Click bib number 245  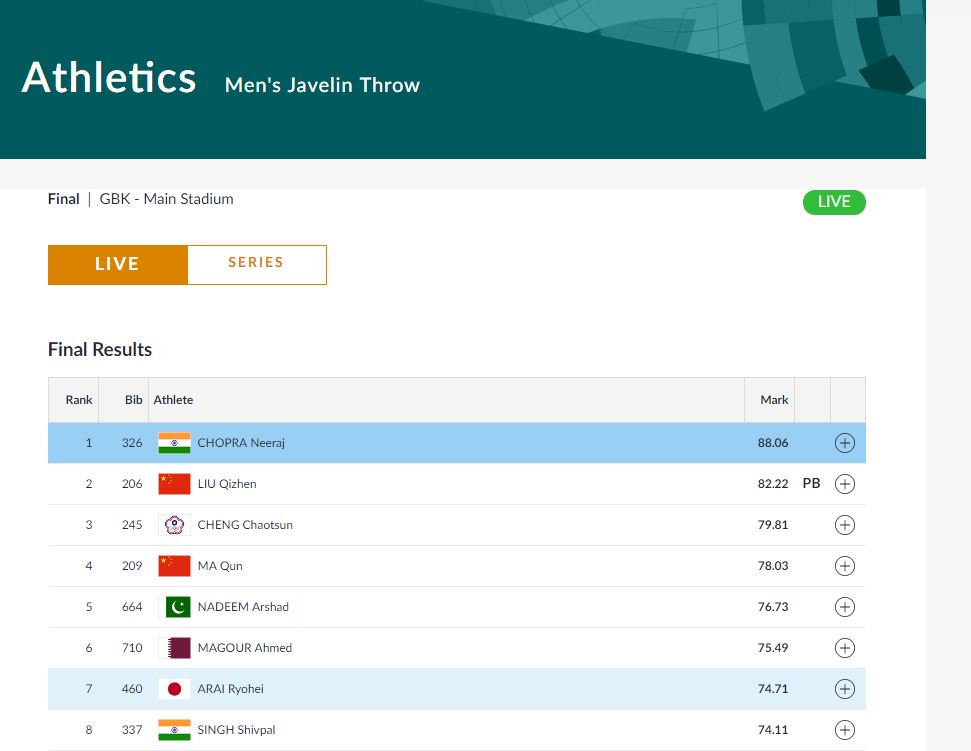coord(132,525)
